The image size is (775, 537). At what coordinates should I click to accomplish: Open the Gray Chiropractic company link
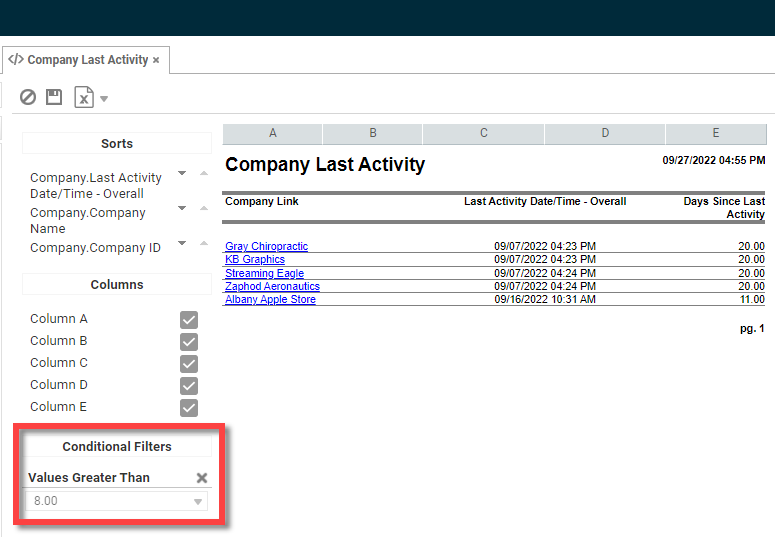266,246
